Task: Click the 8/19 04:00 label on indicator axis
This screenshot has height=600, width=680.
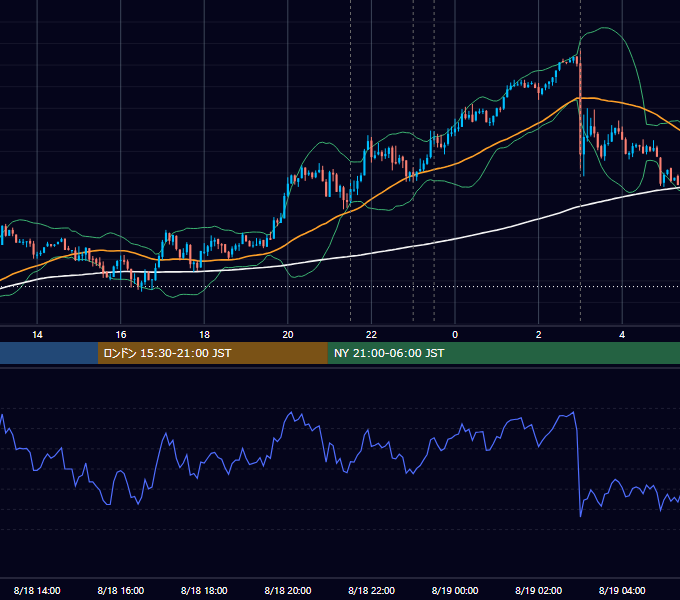Action: (622, 590)
